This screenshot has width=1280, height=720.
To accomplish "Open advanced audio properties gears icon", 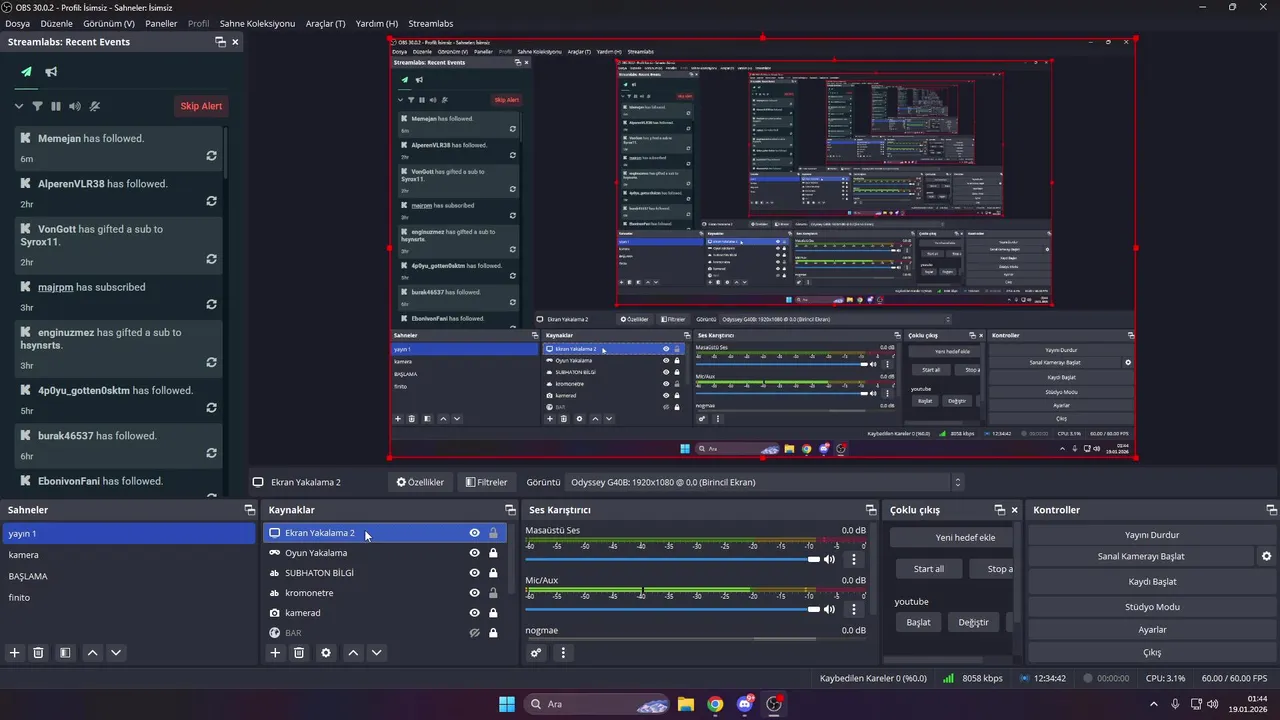I will tap(536, 653).
